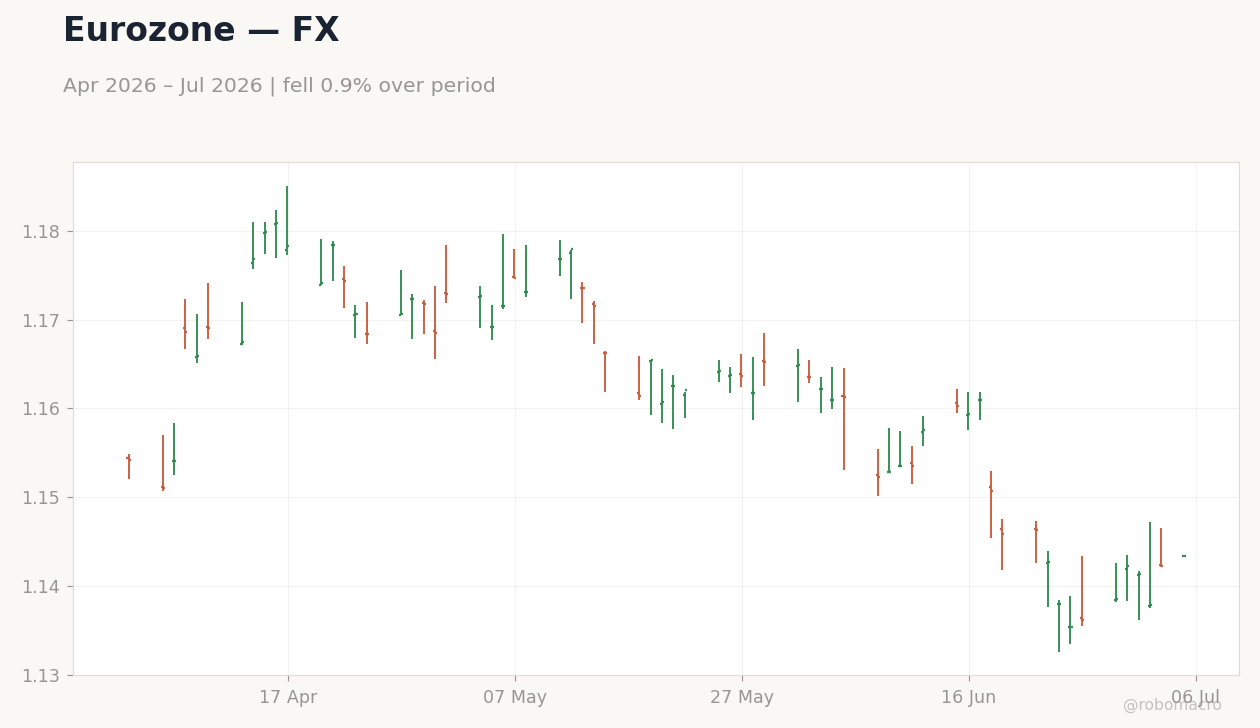Click the red bar just before 16 Jun

click(x=957, y=401)
